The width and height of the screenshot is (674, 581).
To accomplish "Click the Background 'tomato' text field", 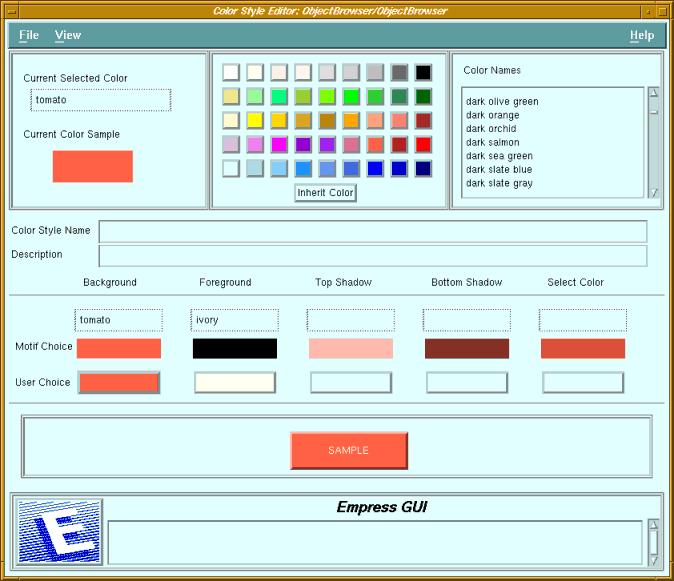I will pyautogui.click(x=119, y=320).
